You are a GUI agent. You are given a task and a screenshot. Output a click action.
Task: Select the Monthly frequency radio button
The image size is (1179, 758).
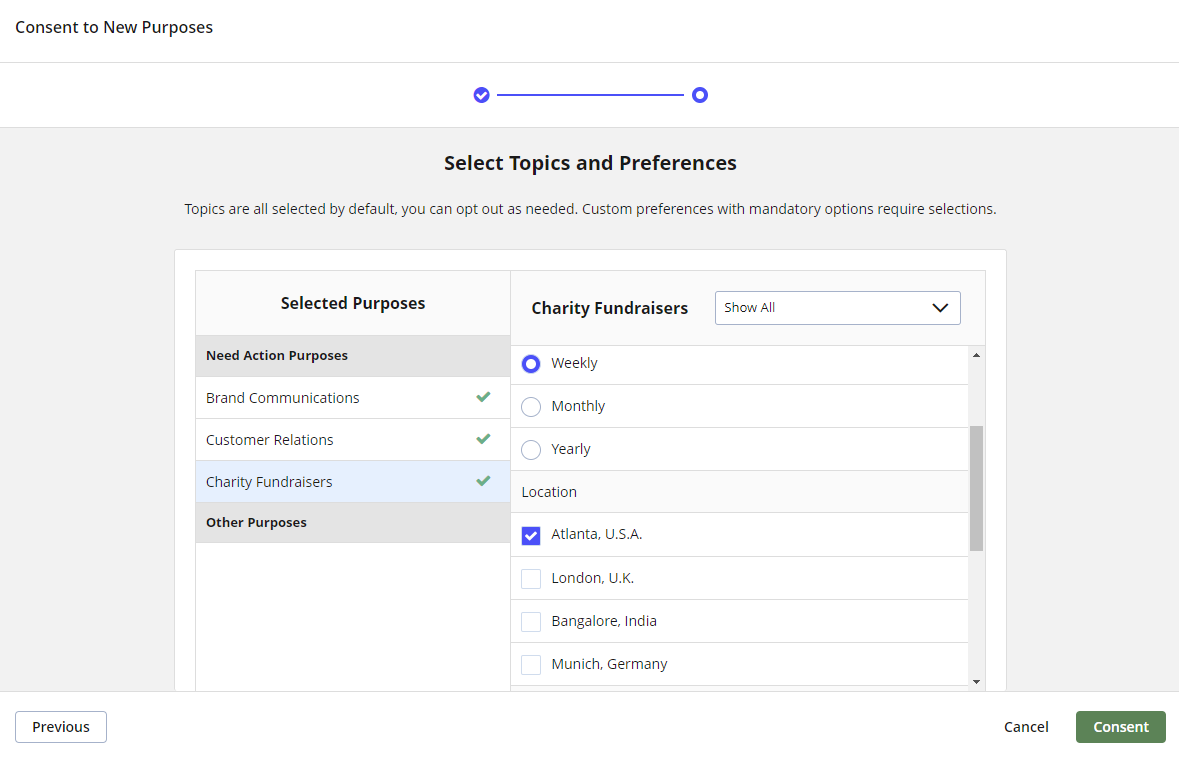(x=530, y=406)
